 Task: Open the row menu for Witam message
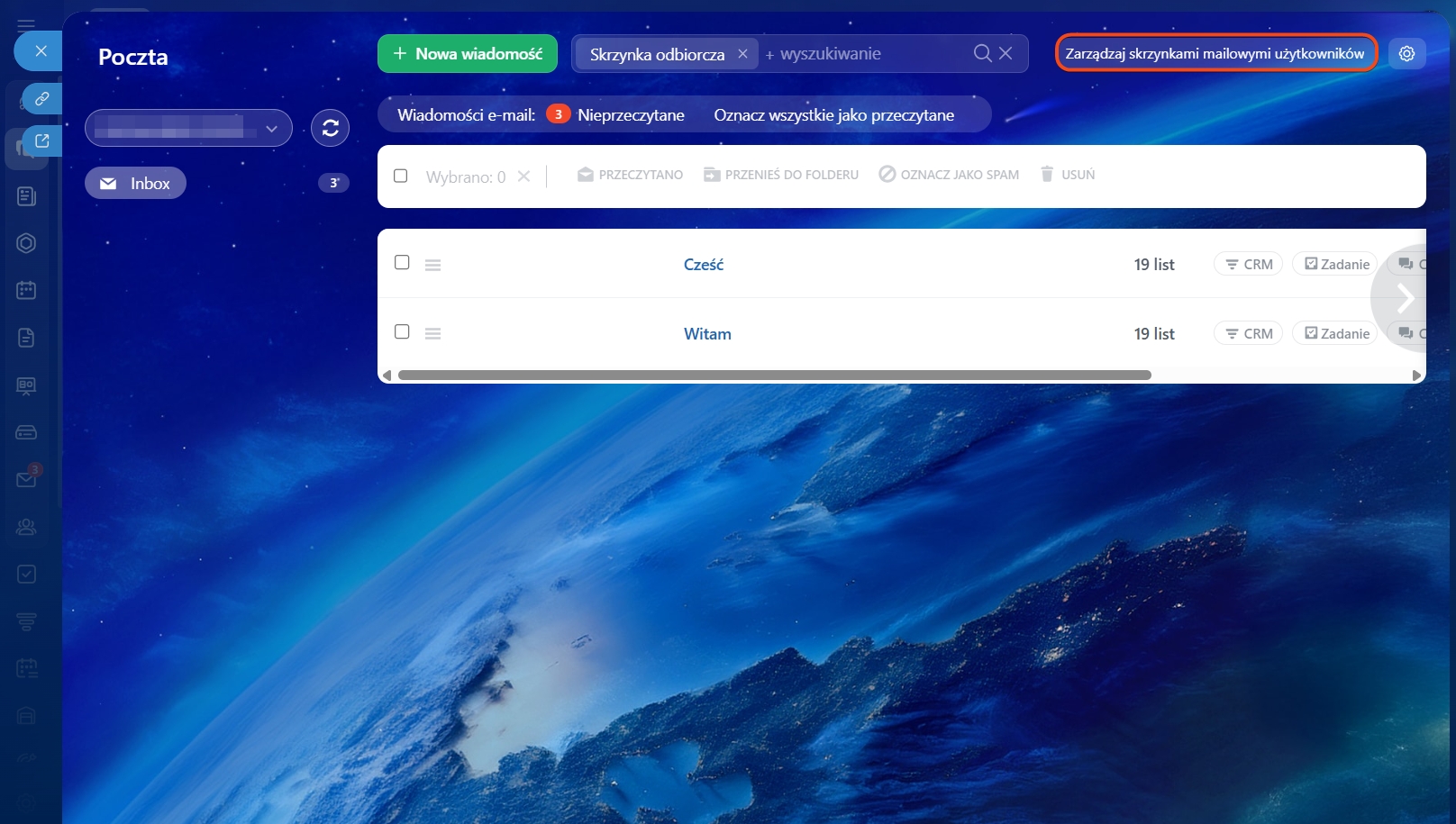pos(432,334)
